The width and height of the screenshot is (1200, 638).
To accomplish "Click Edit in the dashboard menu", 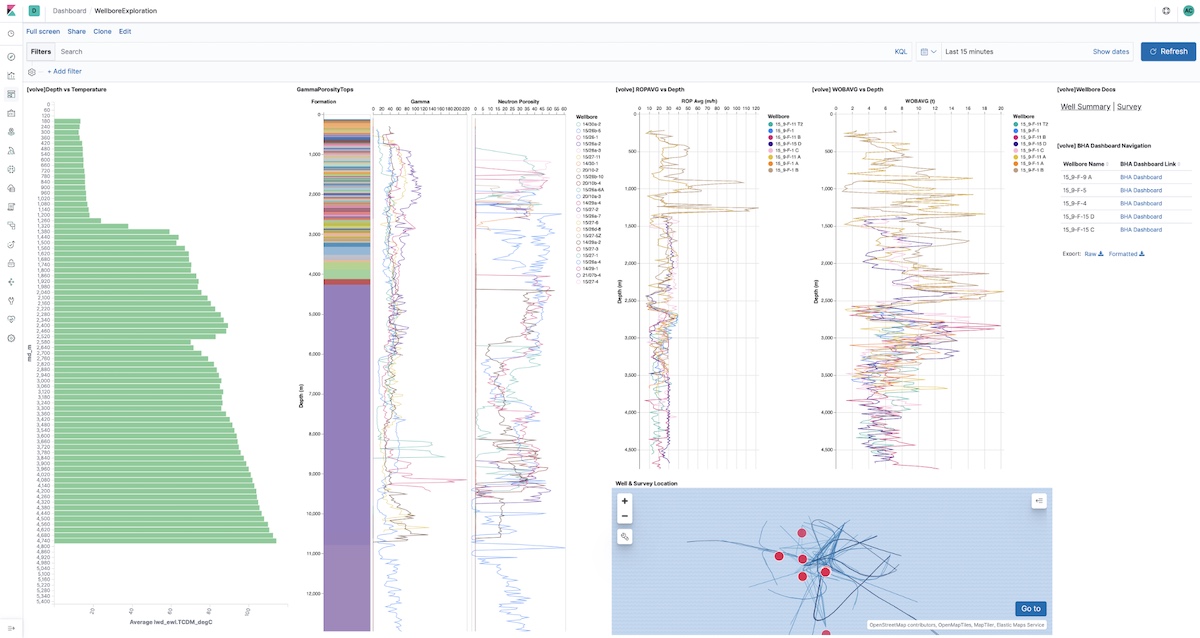I will pos(125,31).
